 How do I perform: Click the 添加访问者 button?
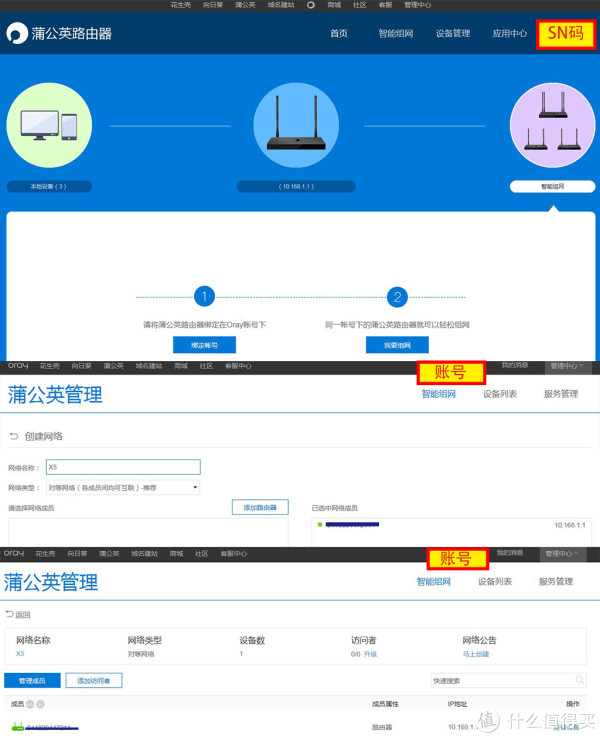[94, 681]
